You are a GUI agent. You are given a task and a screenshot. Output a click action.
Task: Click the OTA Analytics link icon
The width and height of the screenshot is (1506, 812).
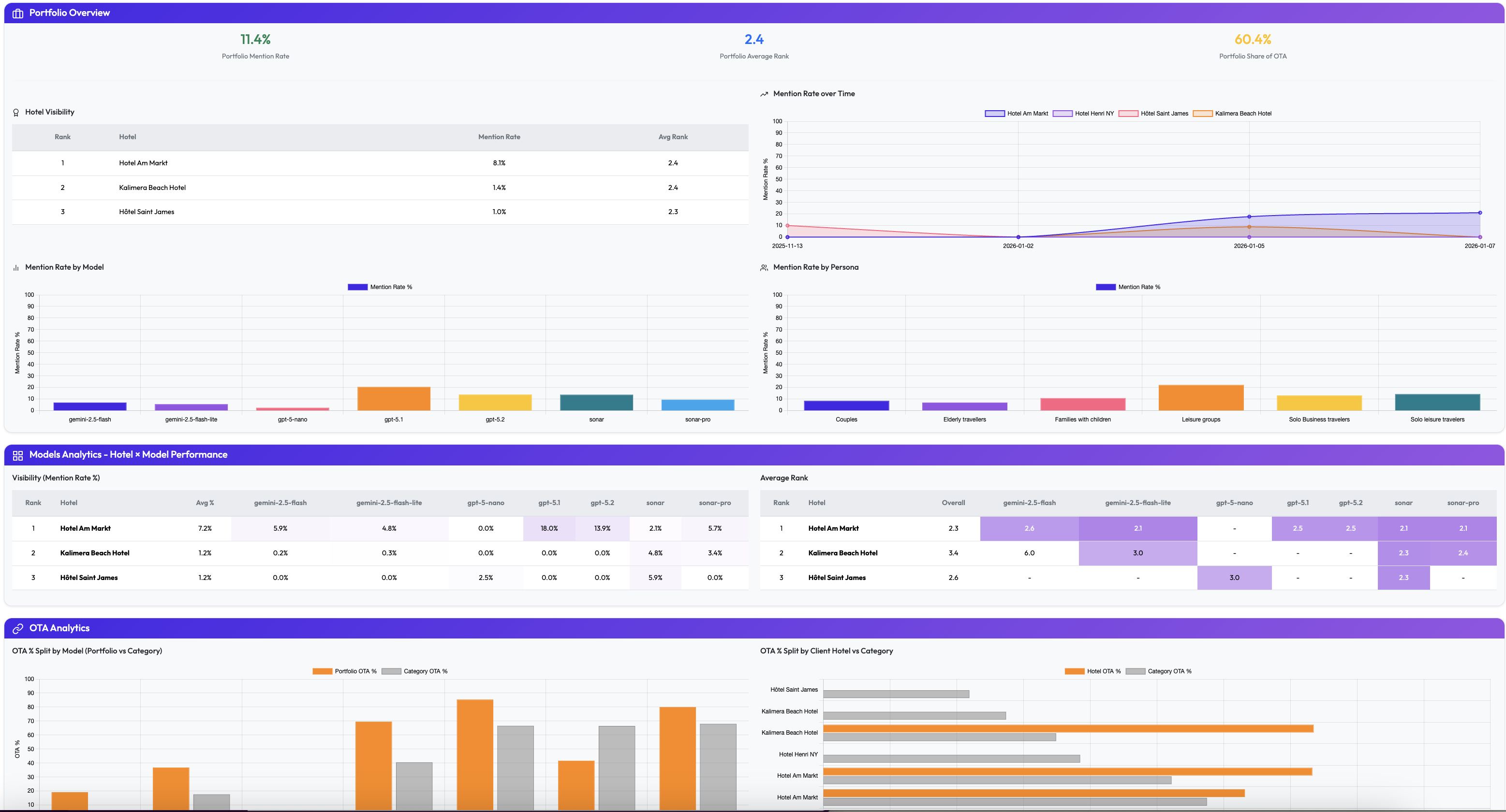tap(17, 628)
